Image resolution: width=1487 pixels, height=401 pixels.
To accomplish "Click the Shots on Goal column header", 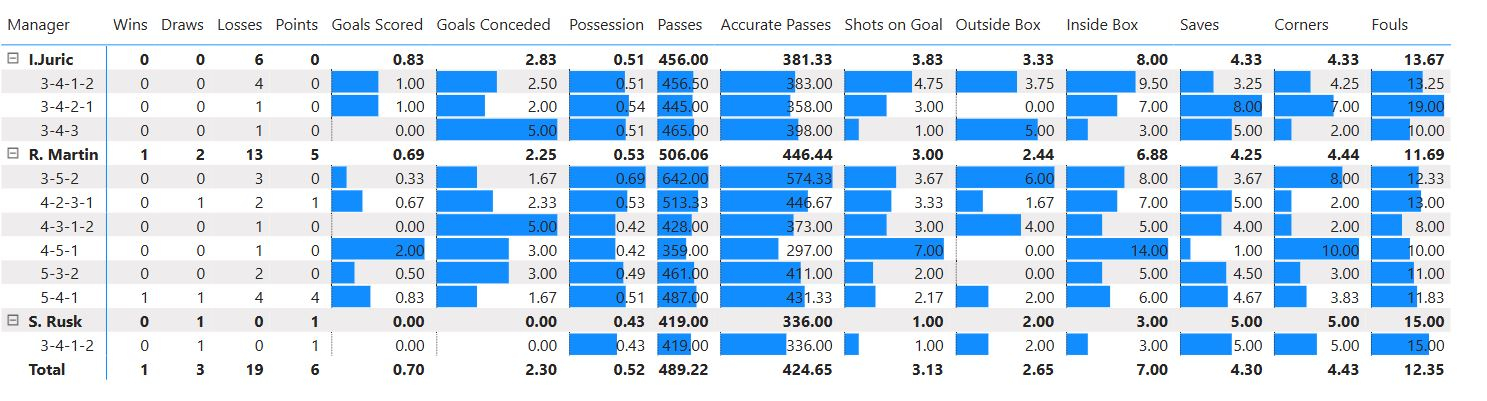I will pyautogui.click(x=893, y=24).
